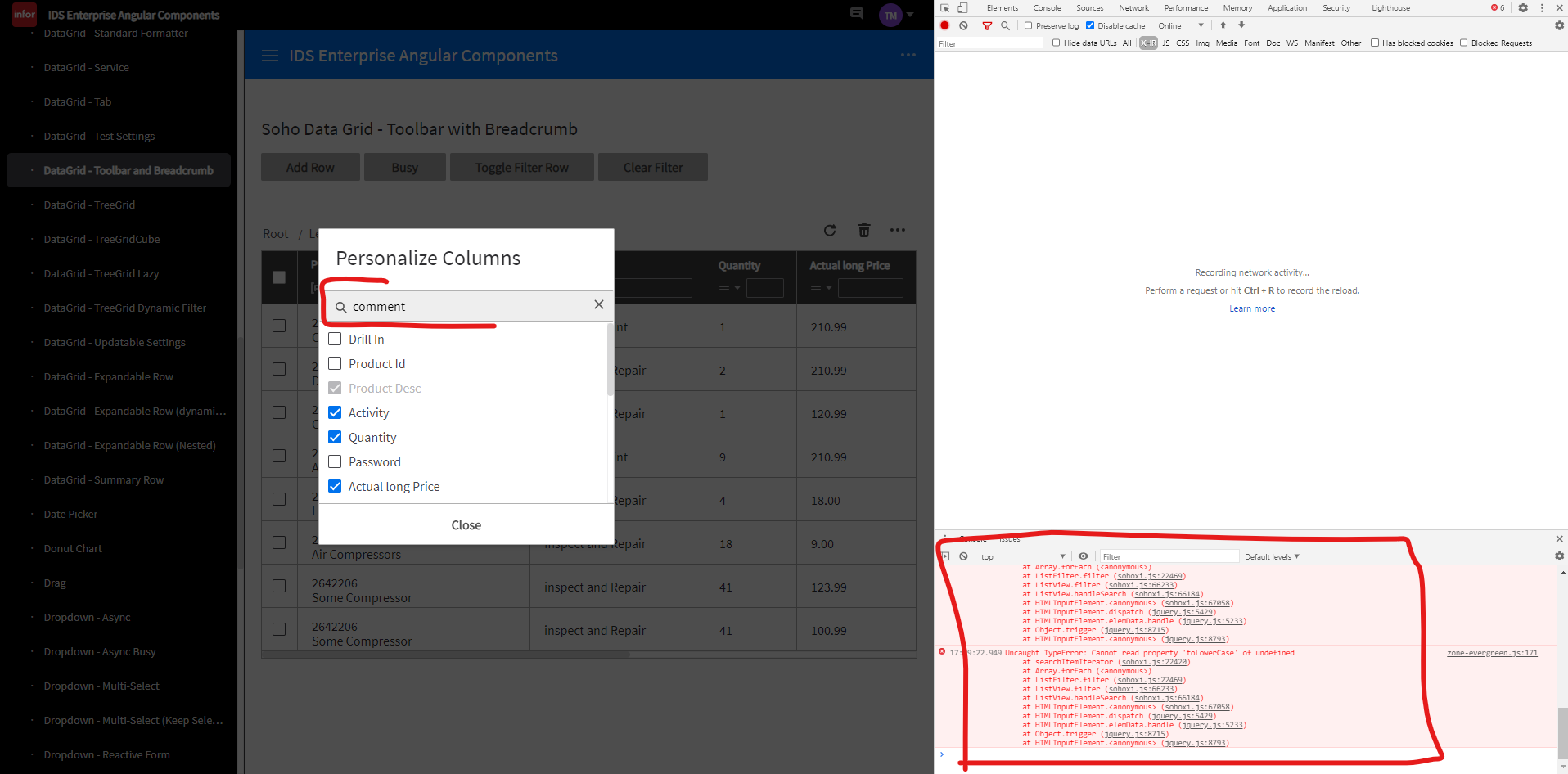
Task: Open the hamburger menu in the blue header
Action: click(x=270, y=56)
